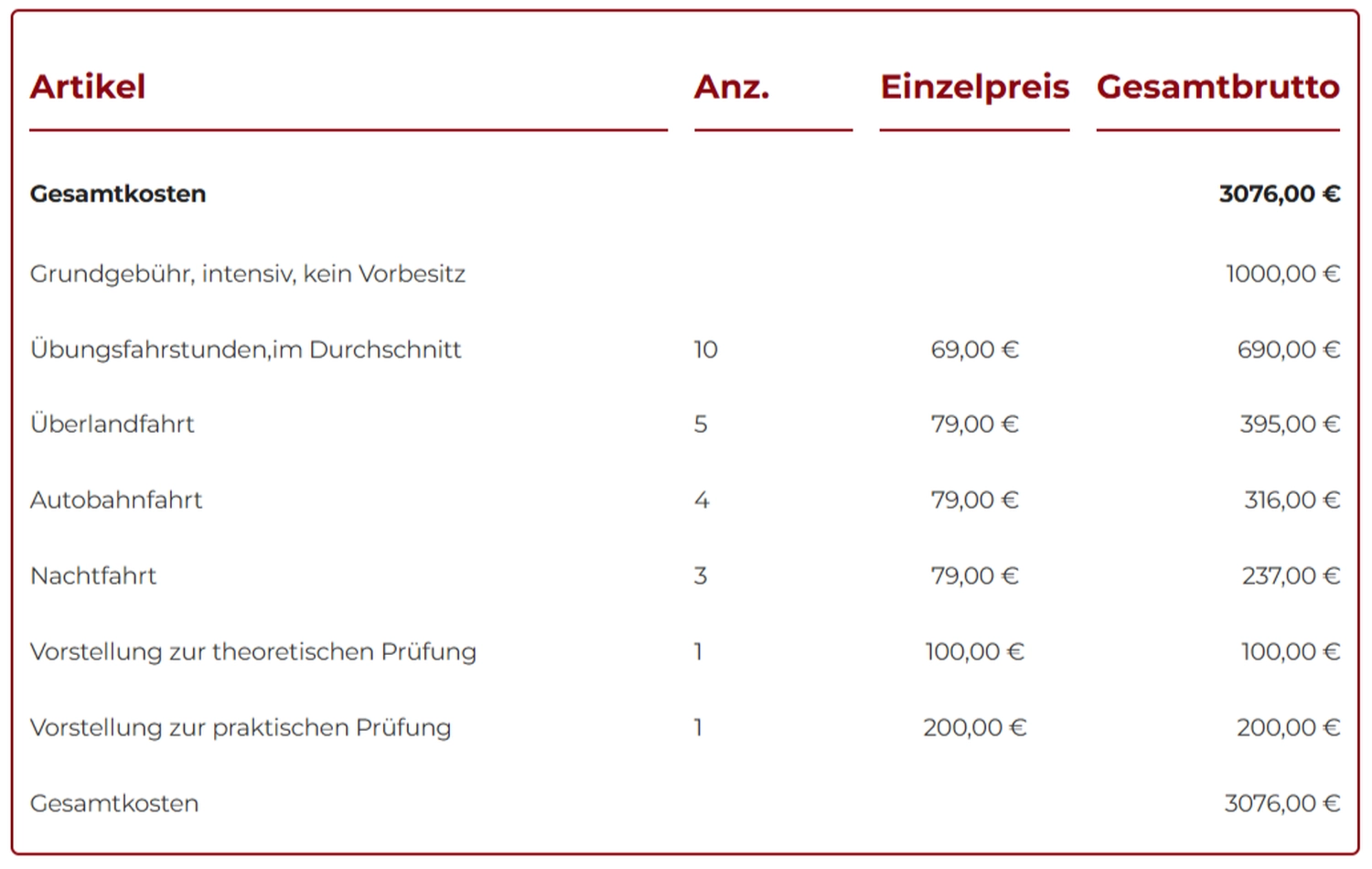This screenshot has height=869, width=1372.
Task: Click the 1000,00 € Grundgebühr amount
Action: tap(1282, 274)
